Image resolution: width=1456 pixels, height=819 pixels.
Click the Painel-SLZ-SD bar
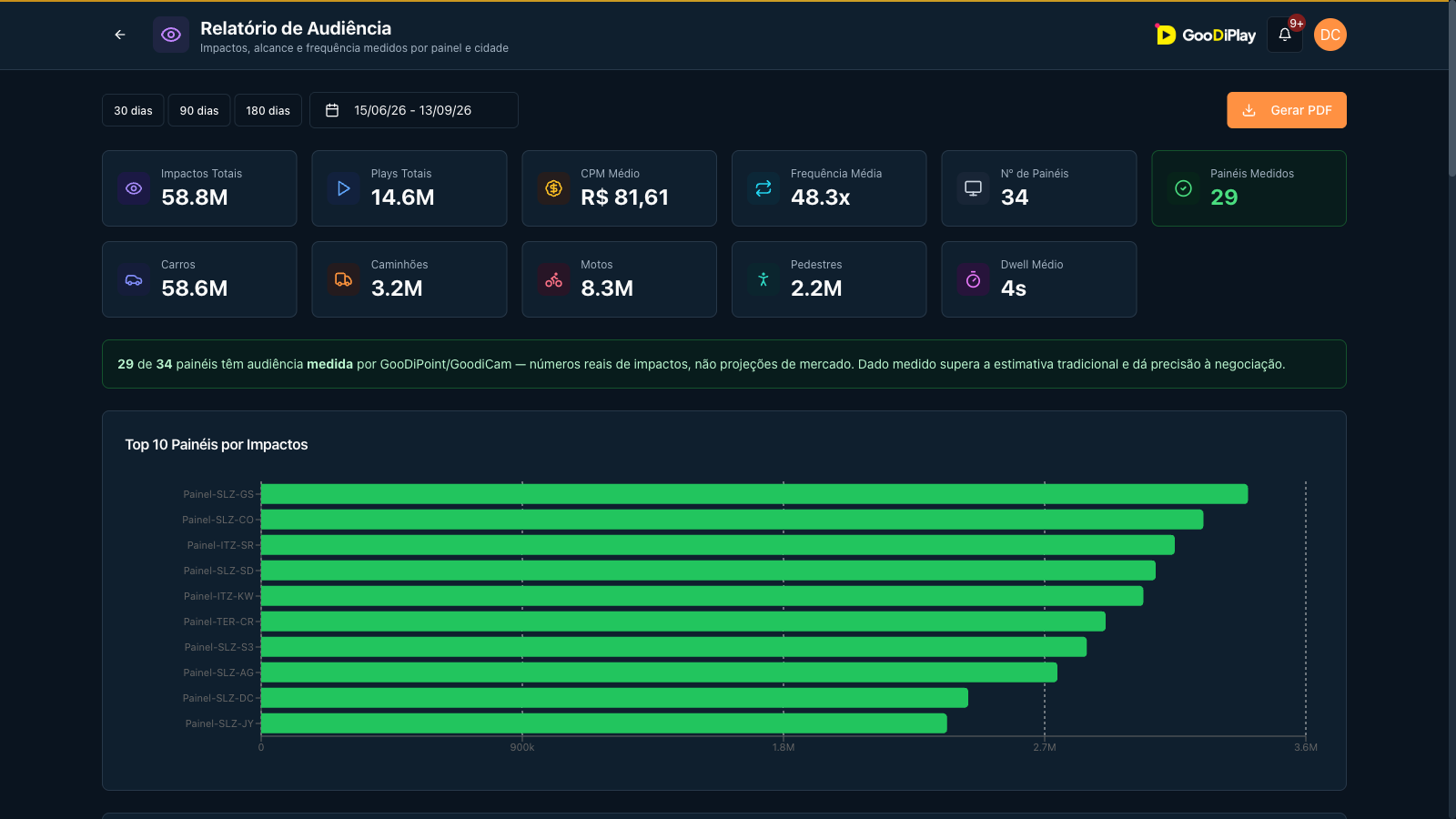point(708,571)
